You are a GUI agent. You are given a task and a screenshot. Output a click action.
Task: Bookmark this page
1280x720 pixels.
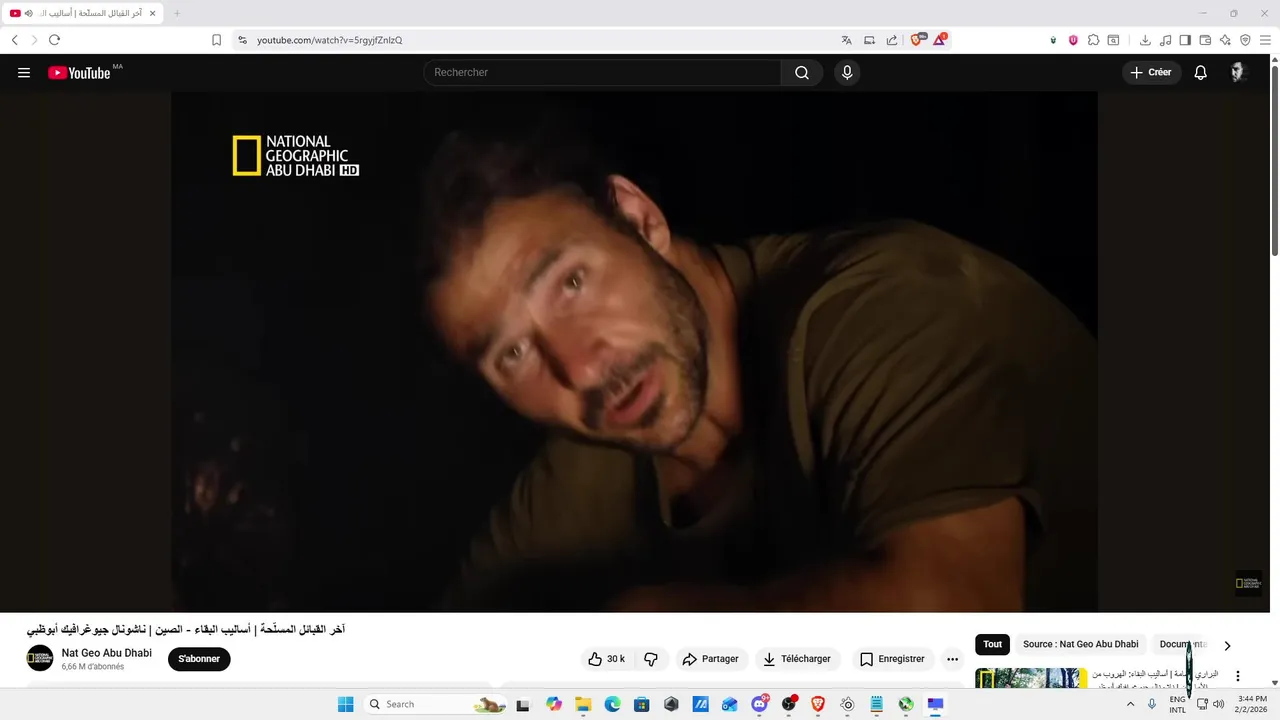216,40
